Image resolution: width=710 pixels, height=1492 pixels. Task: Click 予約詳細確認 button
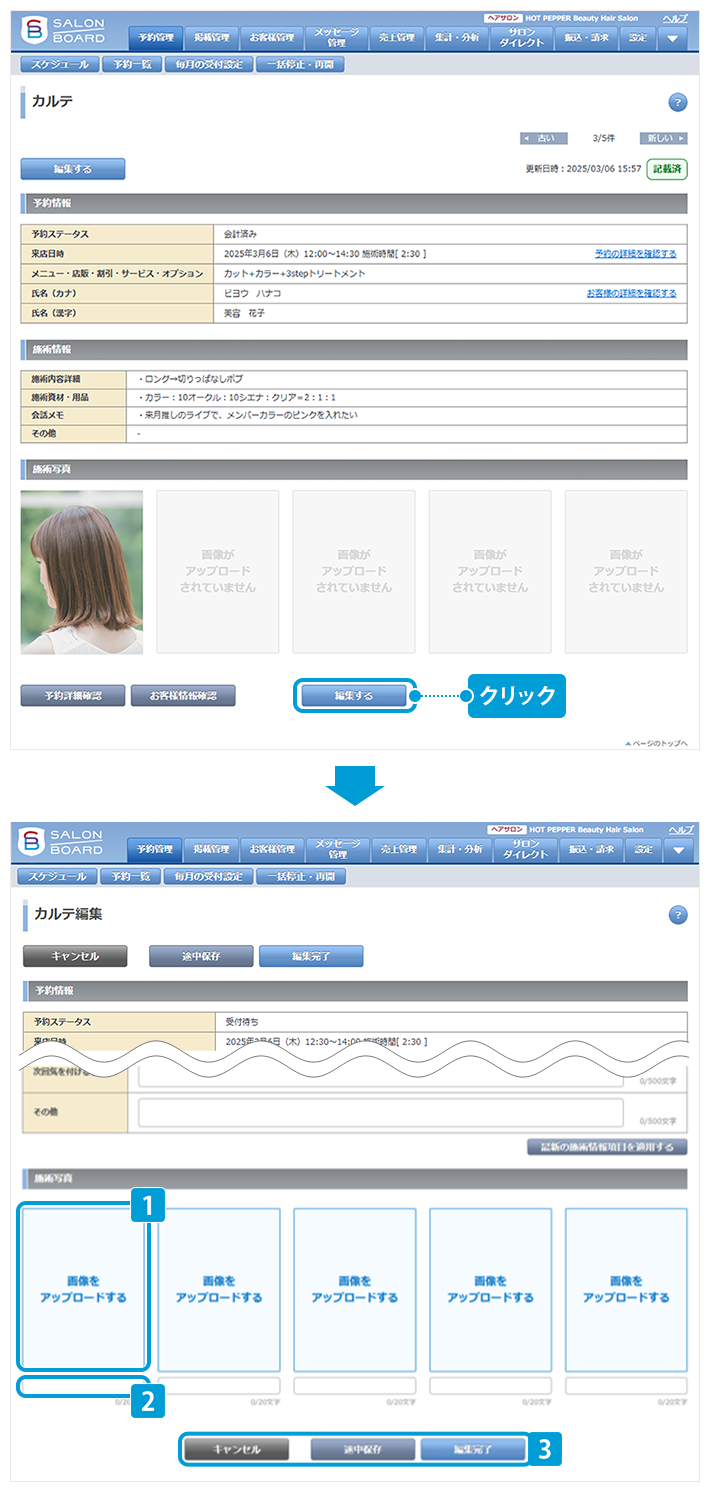point(74,696)
